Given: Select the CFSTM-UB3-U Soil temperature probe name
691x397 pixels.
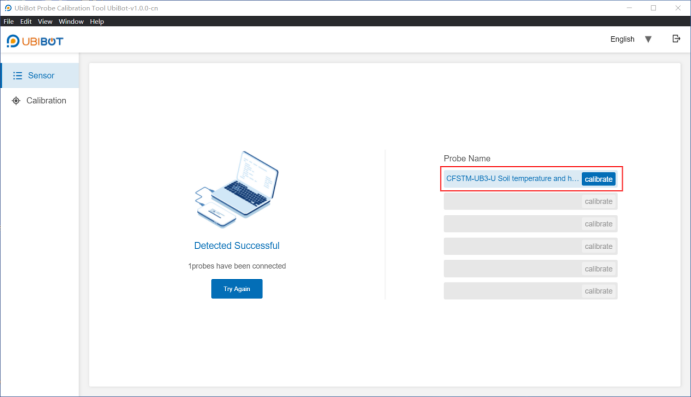Looking at the screenshot, I should click(512, 178).
